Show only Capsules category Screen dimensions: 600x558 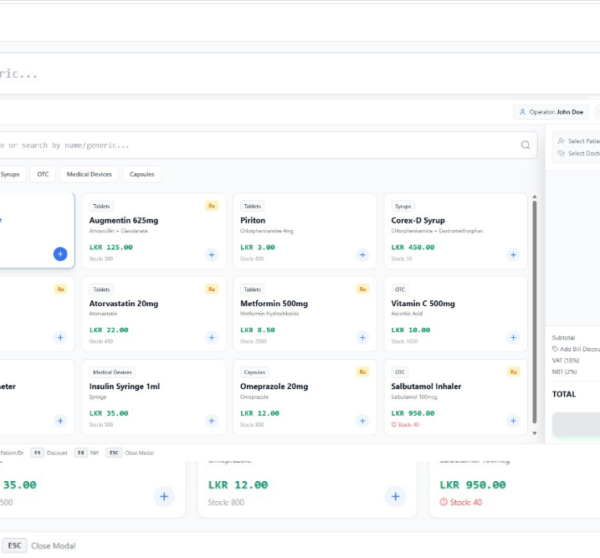pyautogui.click(x=142, y=174)
